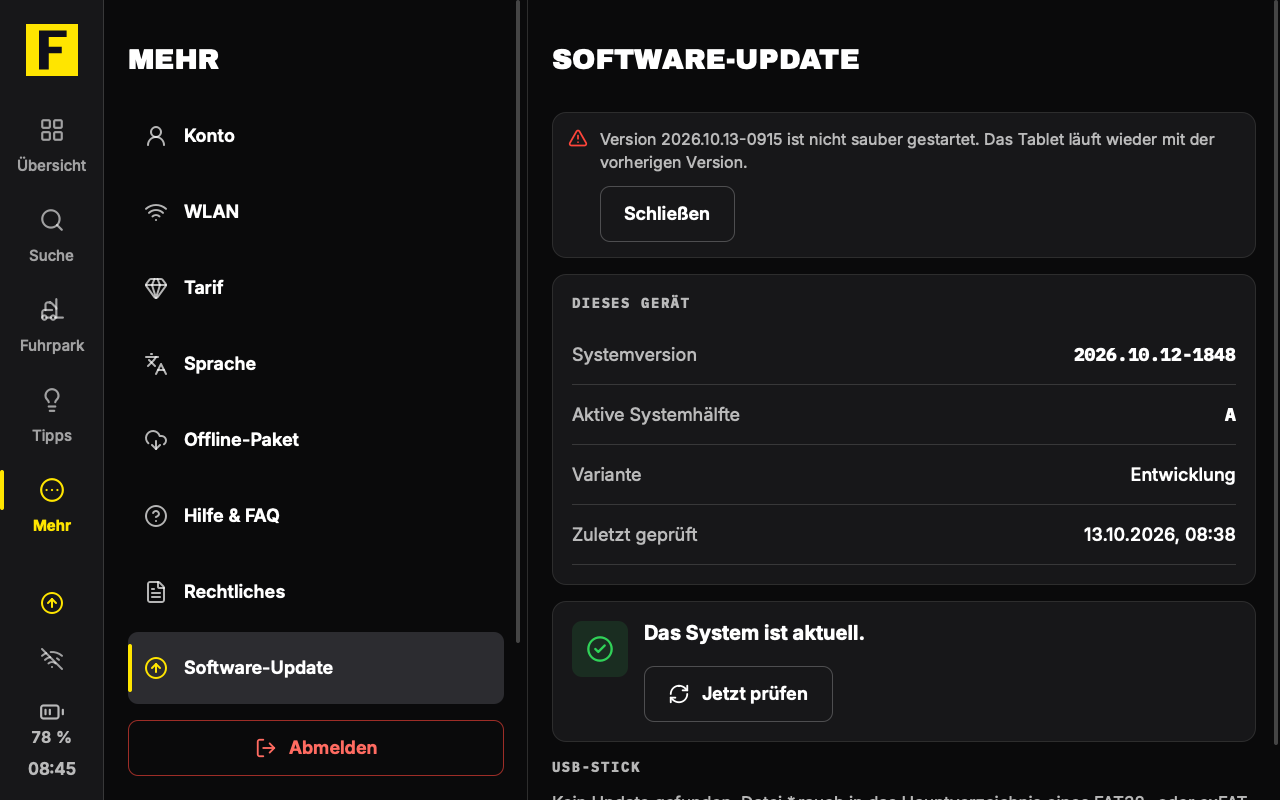Click the WLAN wifi icon in menu
The height and width of the screenshot is (800, 1280).
click(x=156, y=212)
